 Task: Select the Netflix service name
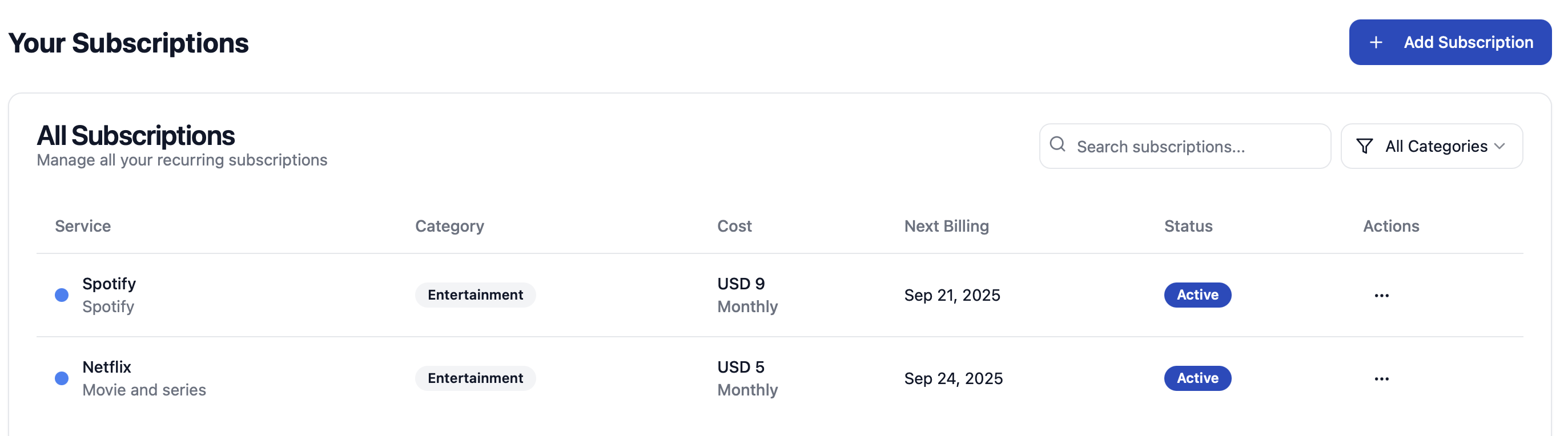pos(107,368)
